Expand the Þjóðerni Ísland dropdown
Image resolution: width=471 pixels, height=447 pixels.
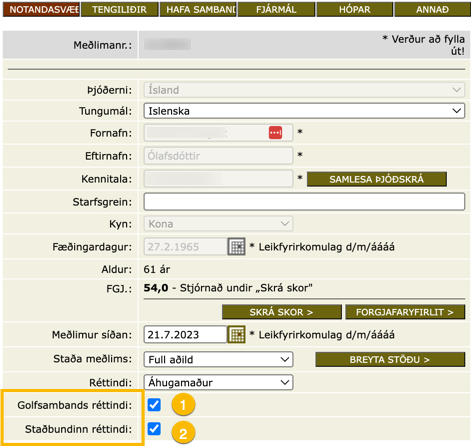304,90
